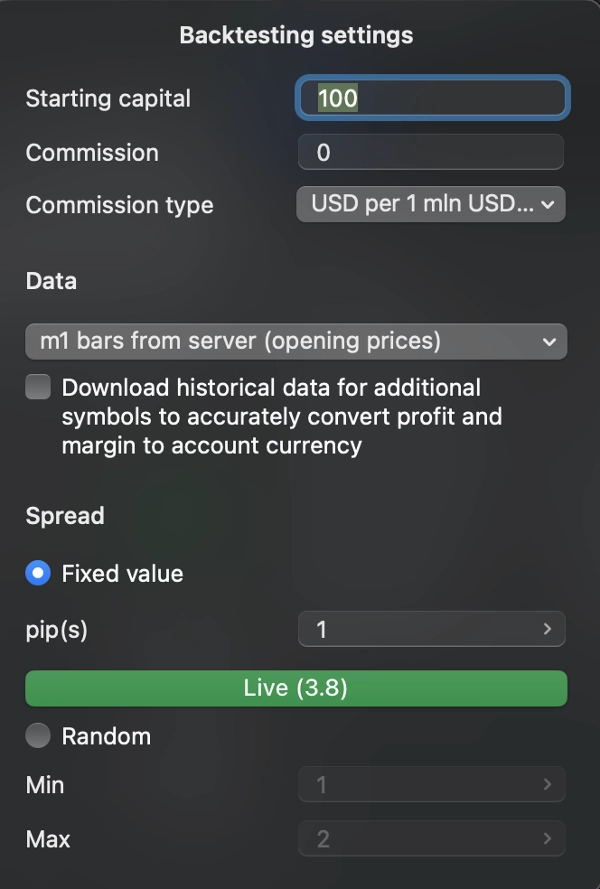This screenshot has height=889, width=600.
Task: Select the Random spread radio button
Action: pyautogui.click(x=38, y=736)
